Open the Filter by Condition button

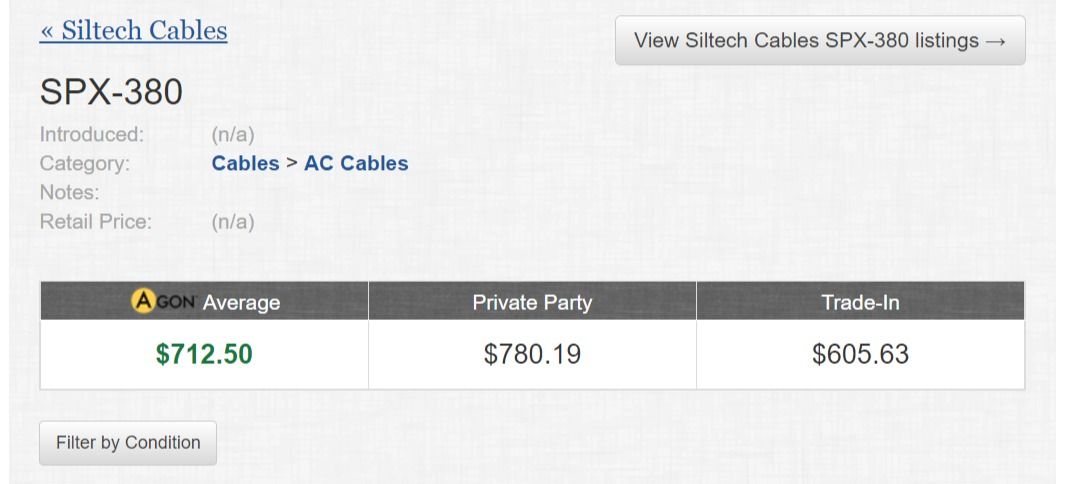tap(128, 443)
